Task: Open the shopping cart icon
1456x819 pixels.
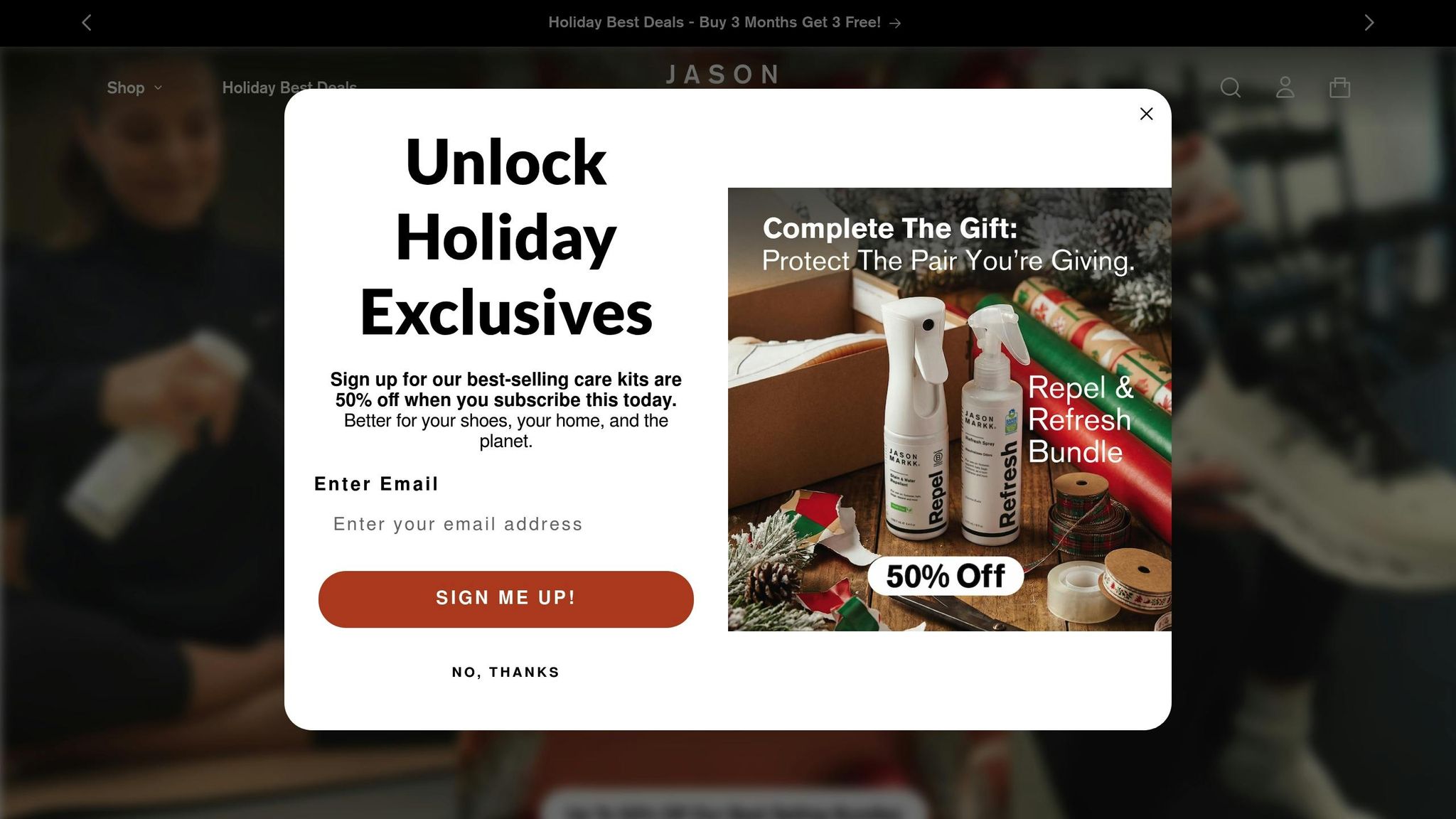Action: pyautogui.click(x=1339, y=87)
